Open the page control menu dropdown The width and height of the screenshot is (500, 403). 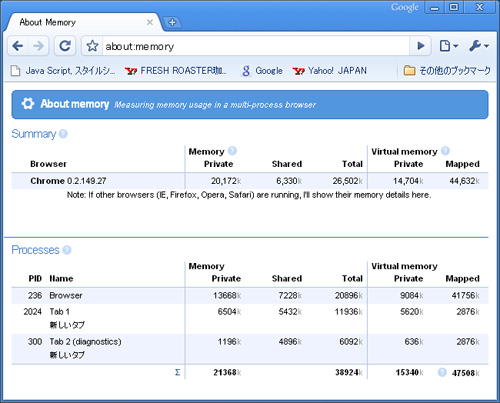(449, 46)
